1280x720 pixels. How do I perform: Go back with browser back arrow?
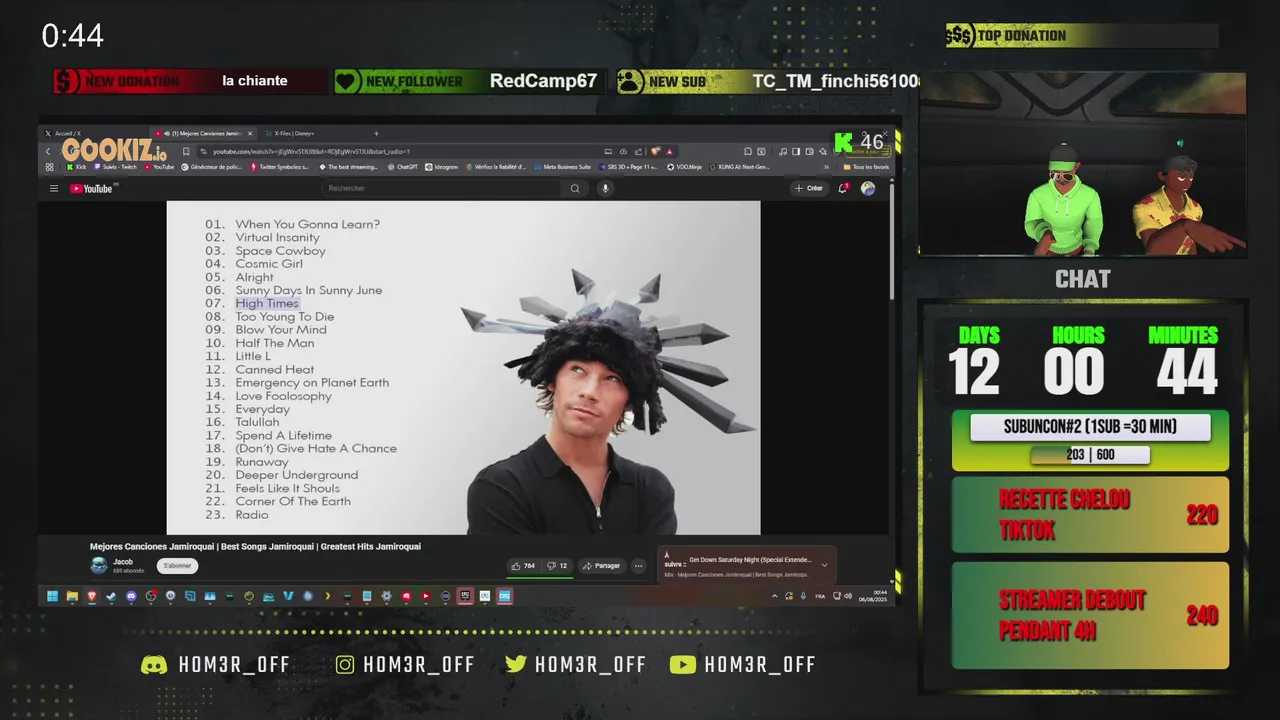point(48,151)
